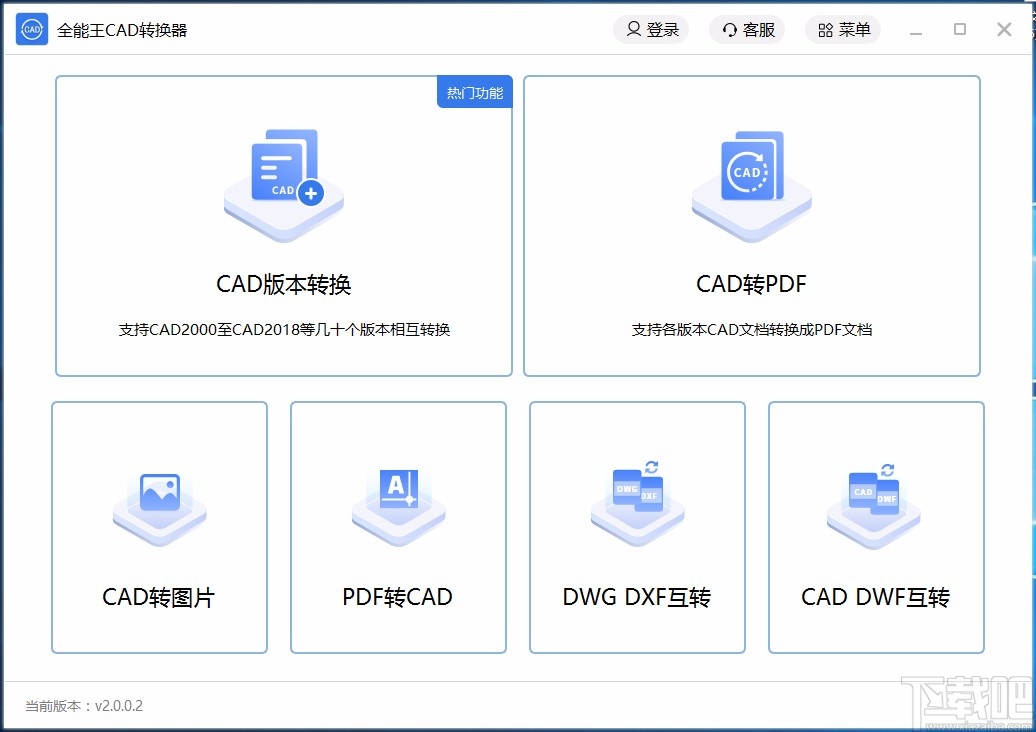Open the PDF转CAD card
Screen dimensions: 1036x732
click(397, 528)
